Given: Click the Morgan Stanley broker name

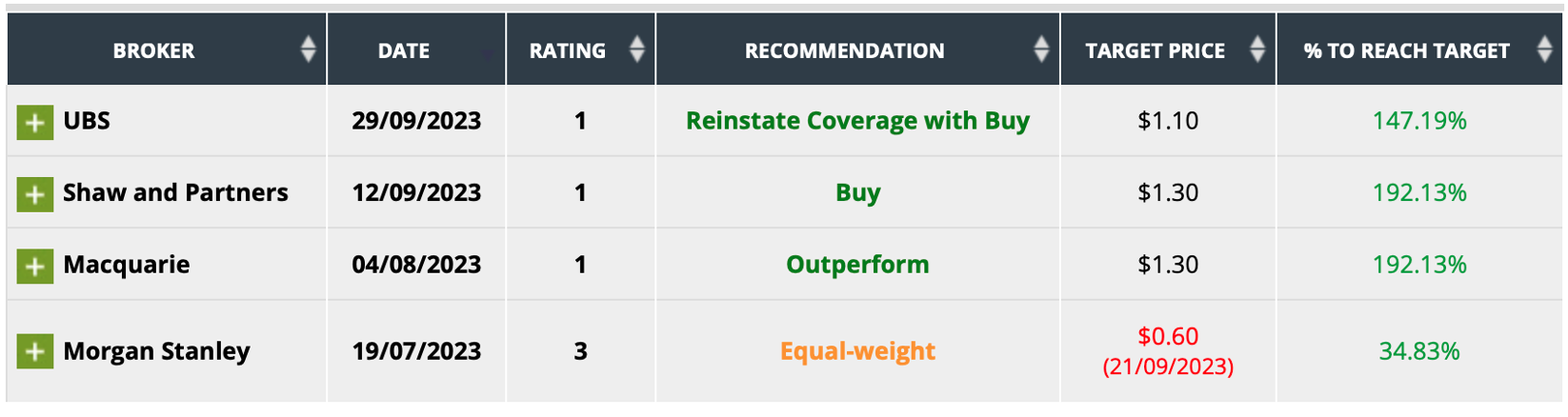Looking at the screenshot, I should click(156, 351).
